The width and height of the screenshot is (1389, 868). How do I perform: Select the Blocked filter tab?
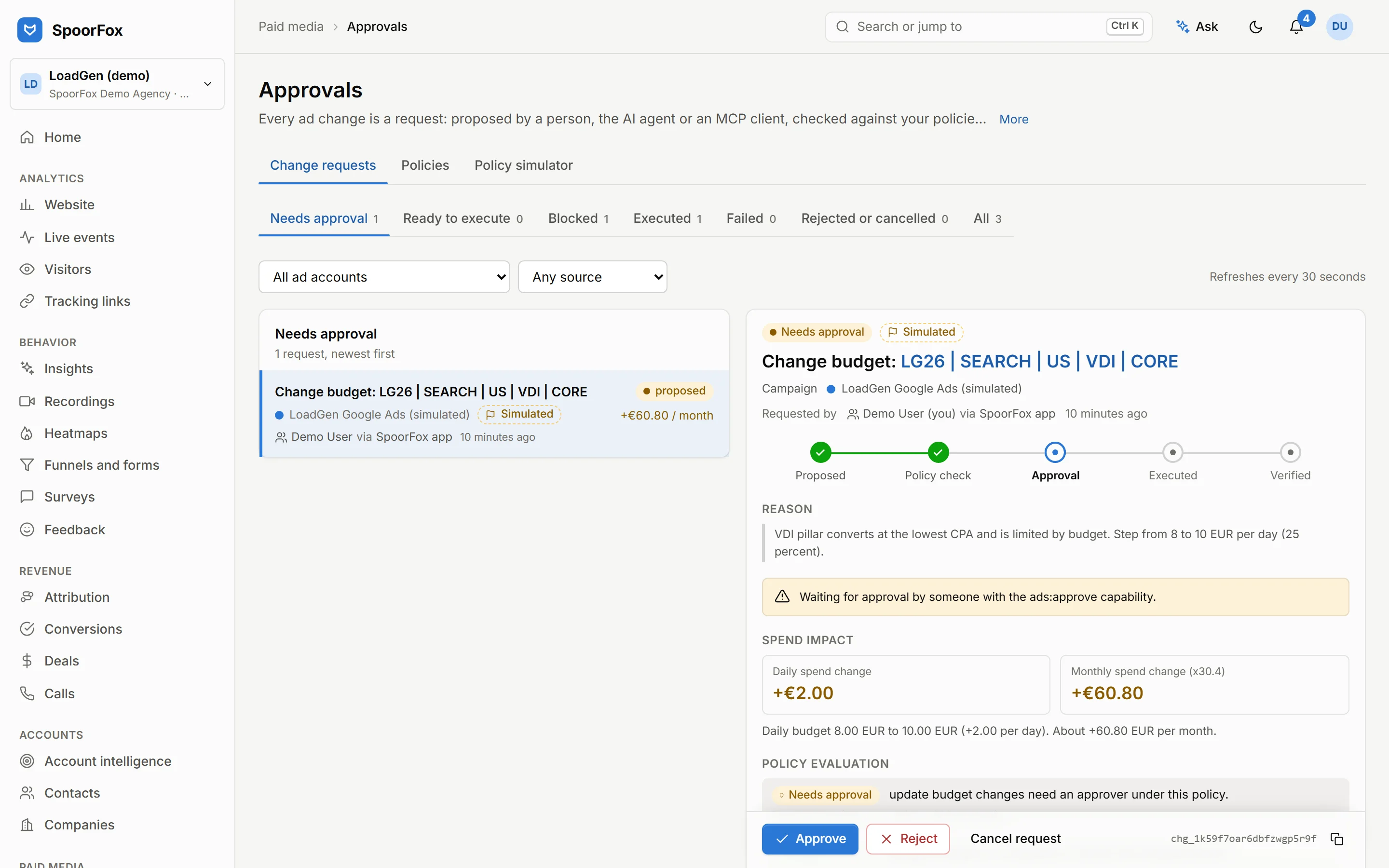coord(578,219)
